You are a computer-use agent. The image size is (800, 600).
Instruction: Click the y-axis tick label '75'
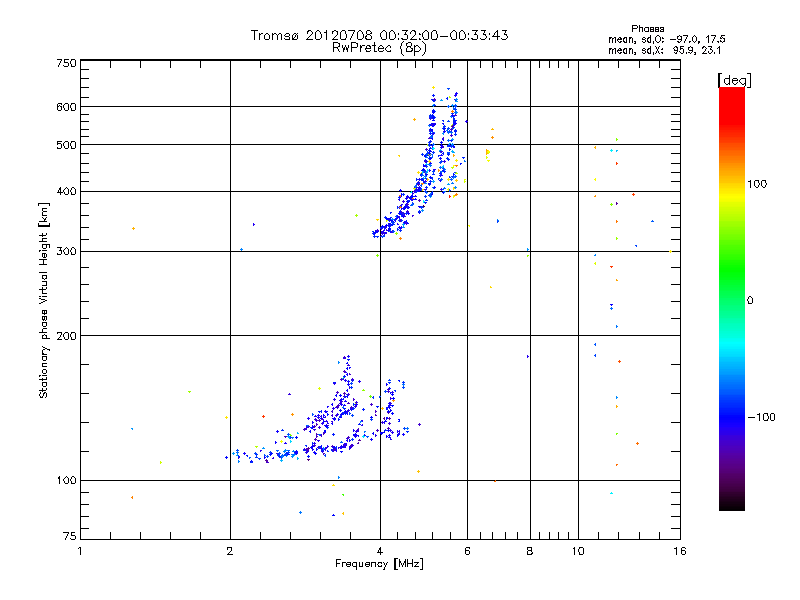click(x=70, y=536)
